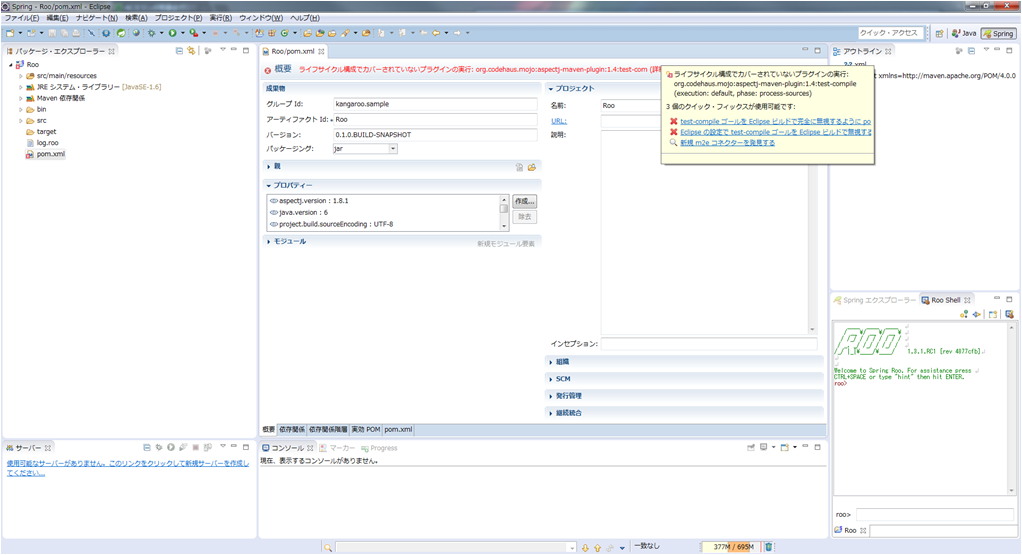The image size is (1022, 555).
Task: Click the back navigation arrow icon
Action: coord(436,33)
